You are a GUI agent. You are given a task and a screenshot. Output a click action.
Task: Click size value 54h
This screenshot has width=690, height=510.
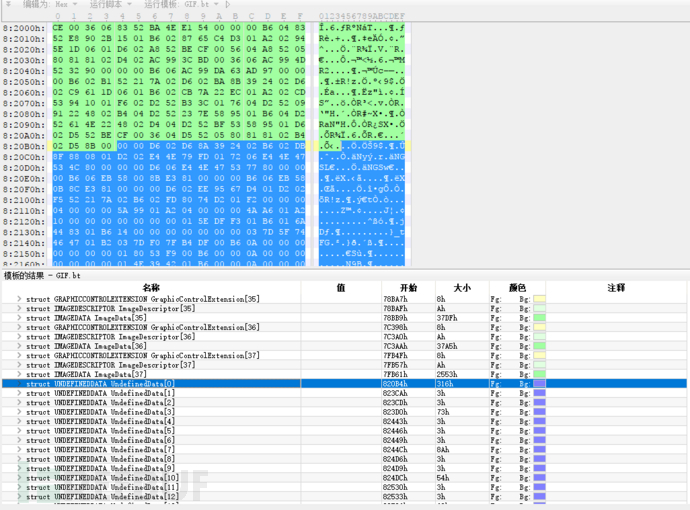pos(443,478)
